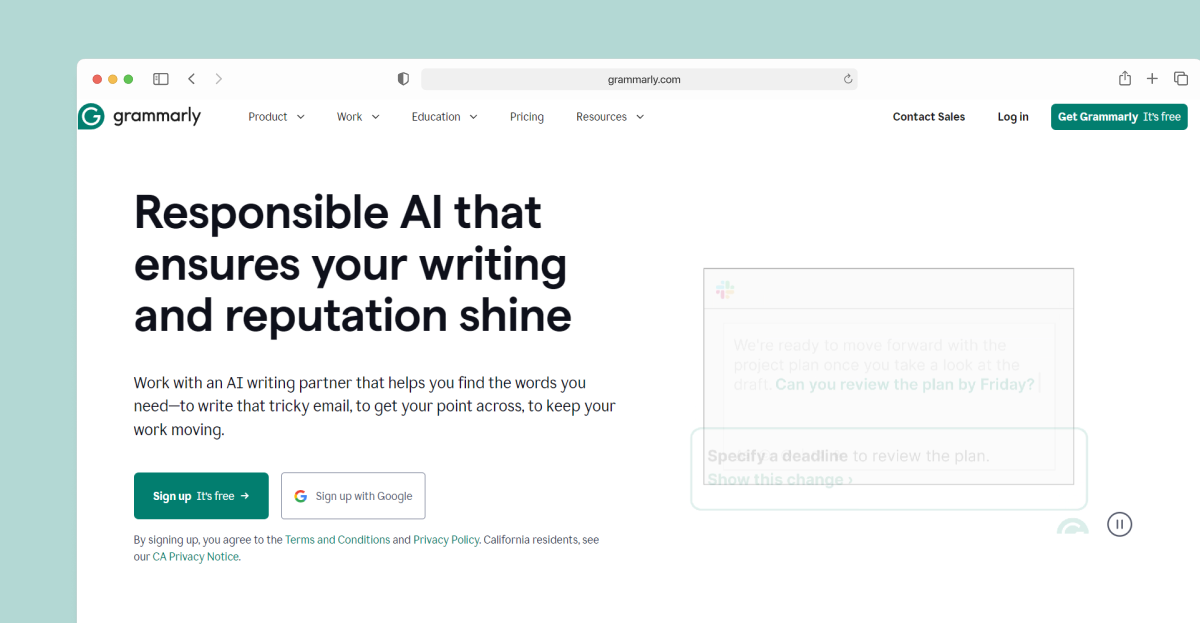Click Show this change in the suggestion
This screenshot has height=623, width=1200.
pos(780,480)
